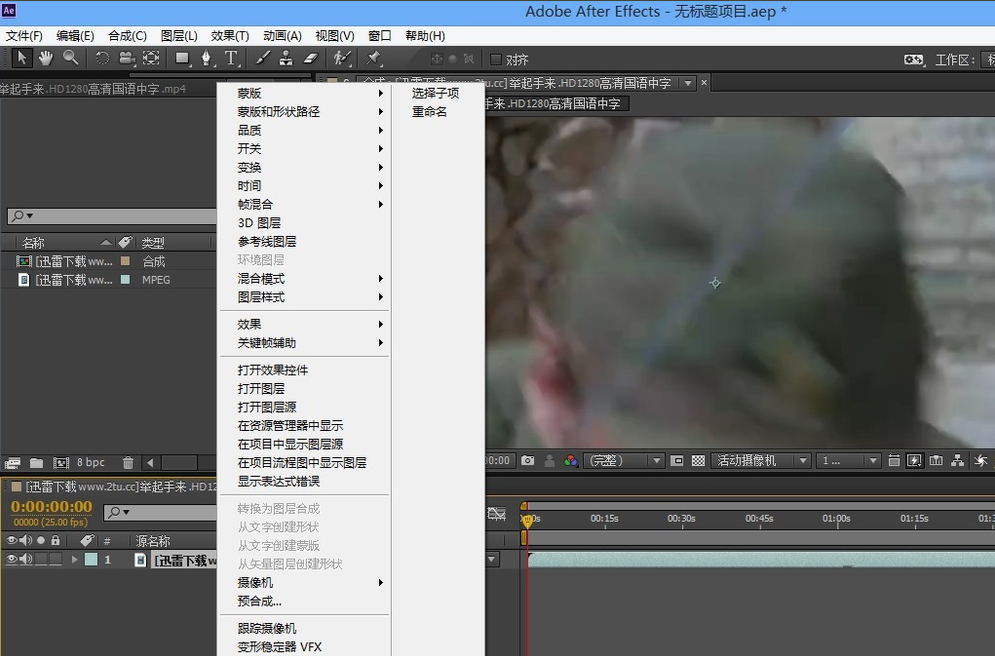Toggle the 对齐 snapping checkbox

(x=496, y=60)
